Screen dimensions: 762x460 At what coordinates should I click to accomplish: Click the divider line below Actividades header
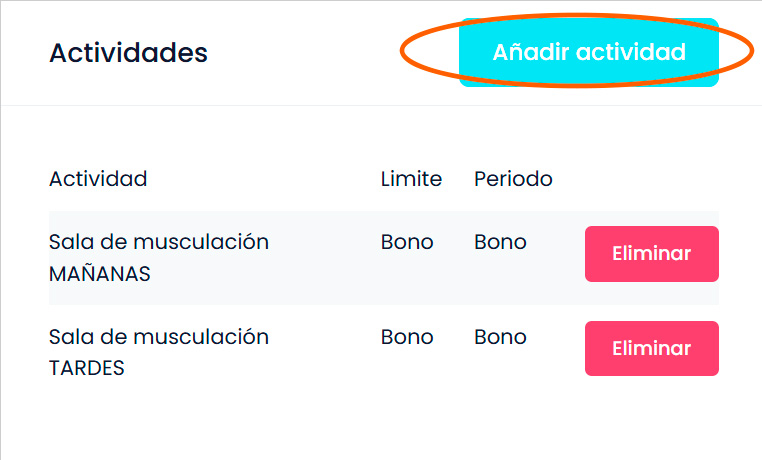click(x=380, y=105)
